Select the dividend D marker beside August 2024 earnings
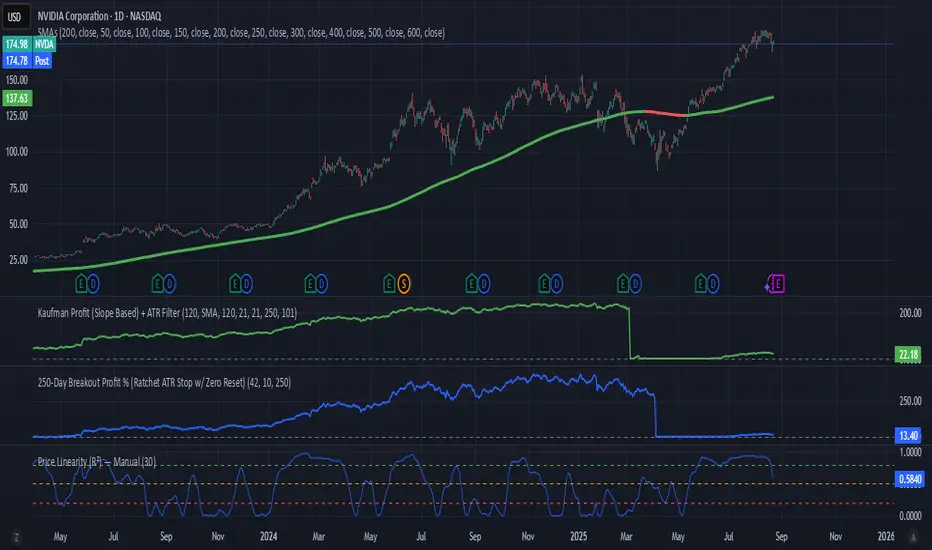Viewport: 932px width, 550px height. (483, 284)
